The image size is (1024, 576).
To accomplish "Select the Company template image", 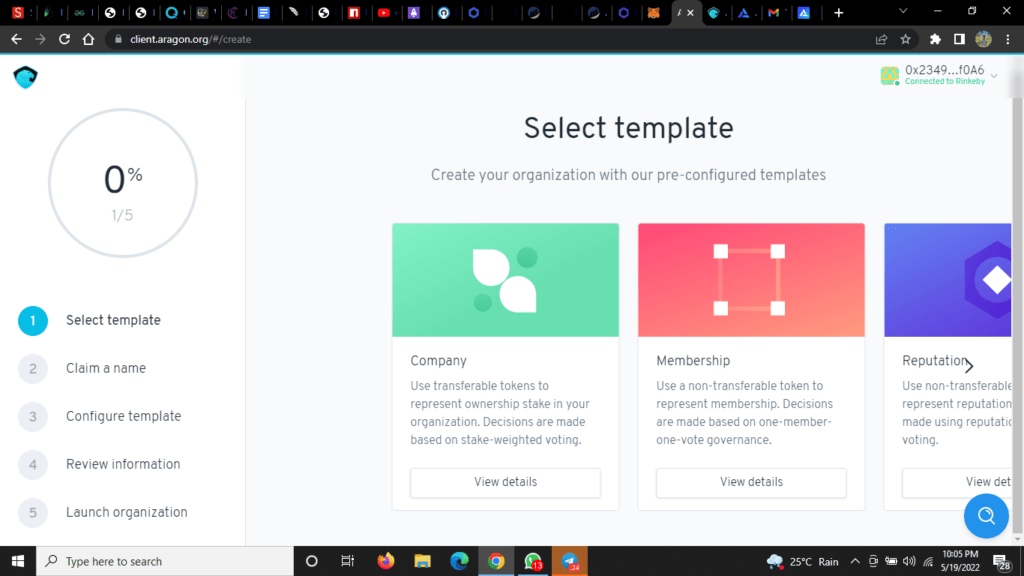I will [x=505, y=280].
